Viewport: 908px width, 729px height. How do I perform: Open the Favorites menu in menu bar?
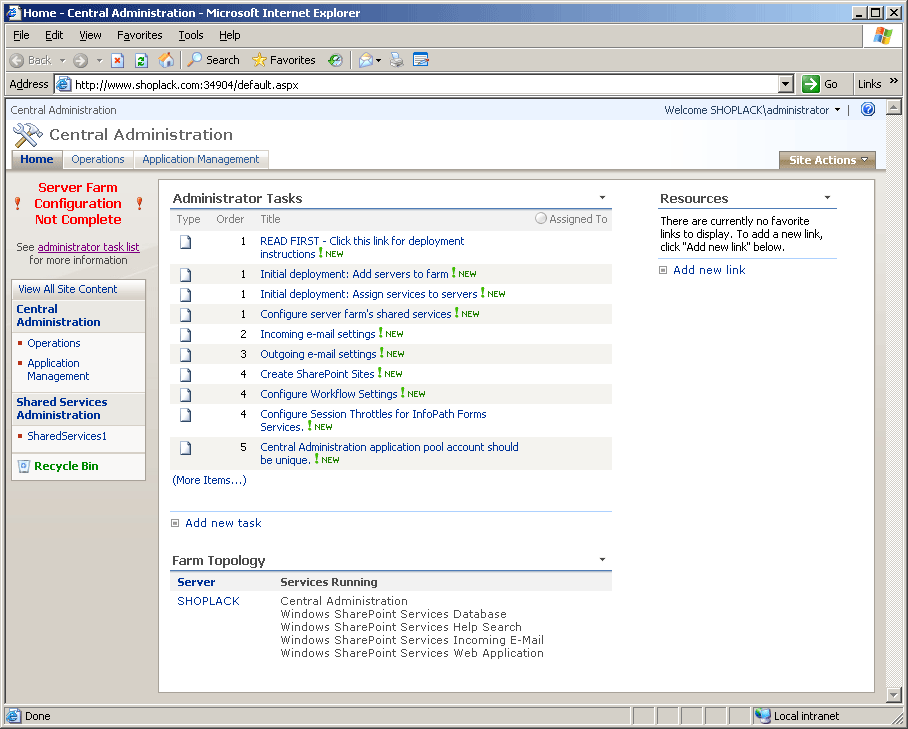(x=140, y=35)
